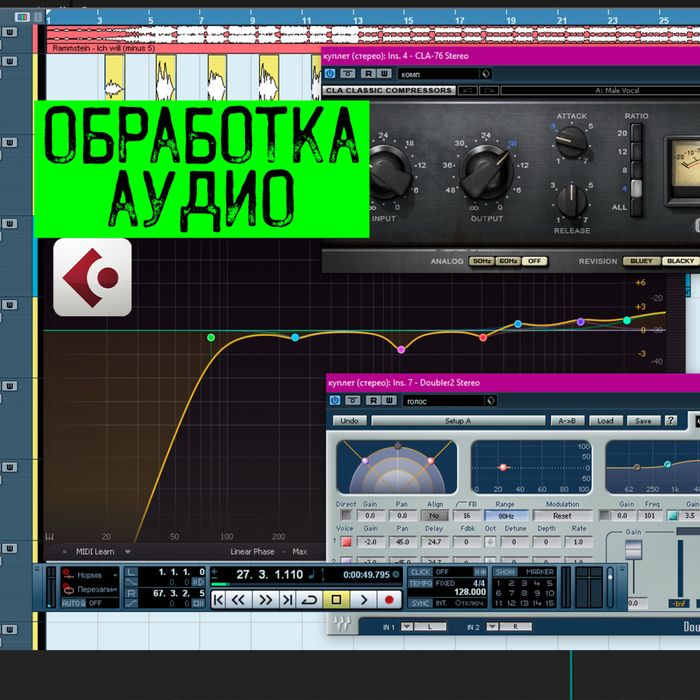Open Doubler2 'голос' preset browser icon
The width and height of the screenshot is (700, 700).
click(x=491, y=400)
